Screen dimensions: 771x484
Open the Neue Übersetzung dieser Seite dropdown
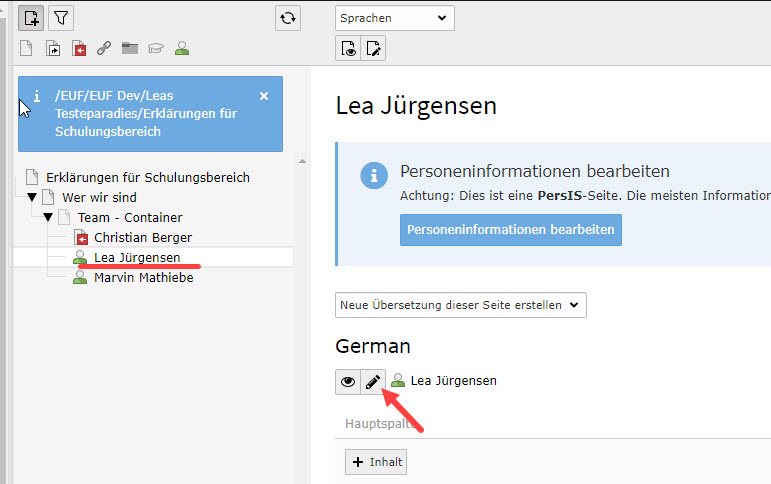(460, 305)
